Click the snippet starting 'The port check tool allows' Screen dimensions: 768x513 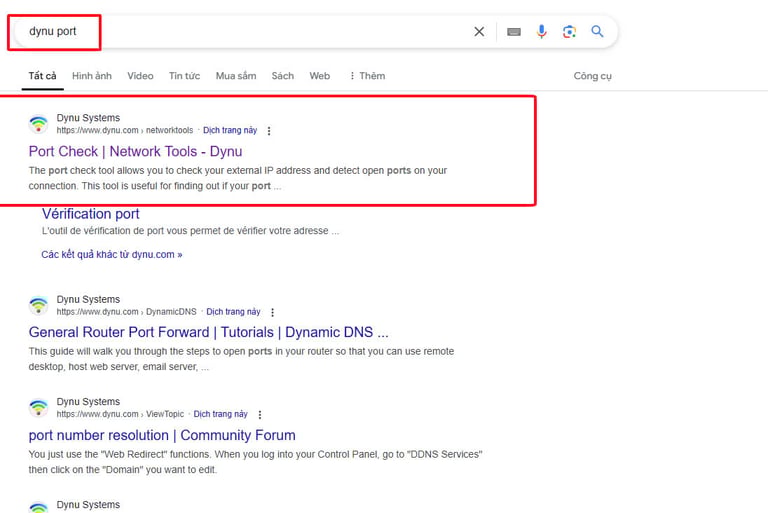238,178
